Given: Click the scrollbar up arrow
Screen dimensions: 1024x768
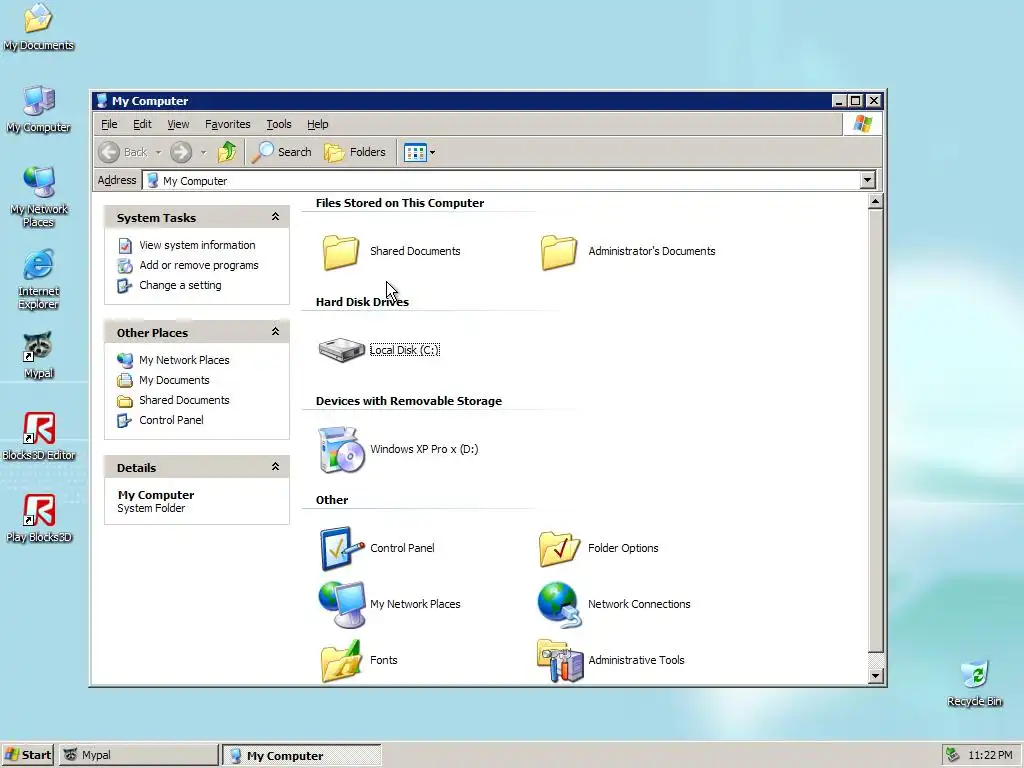Looking at the screenshot, I should 876,201.
